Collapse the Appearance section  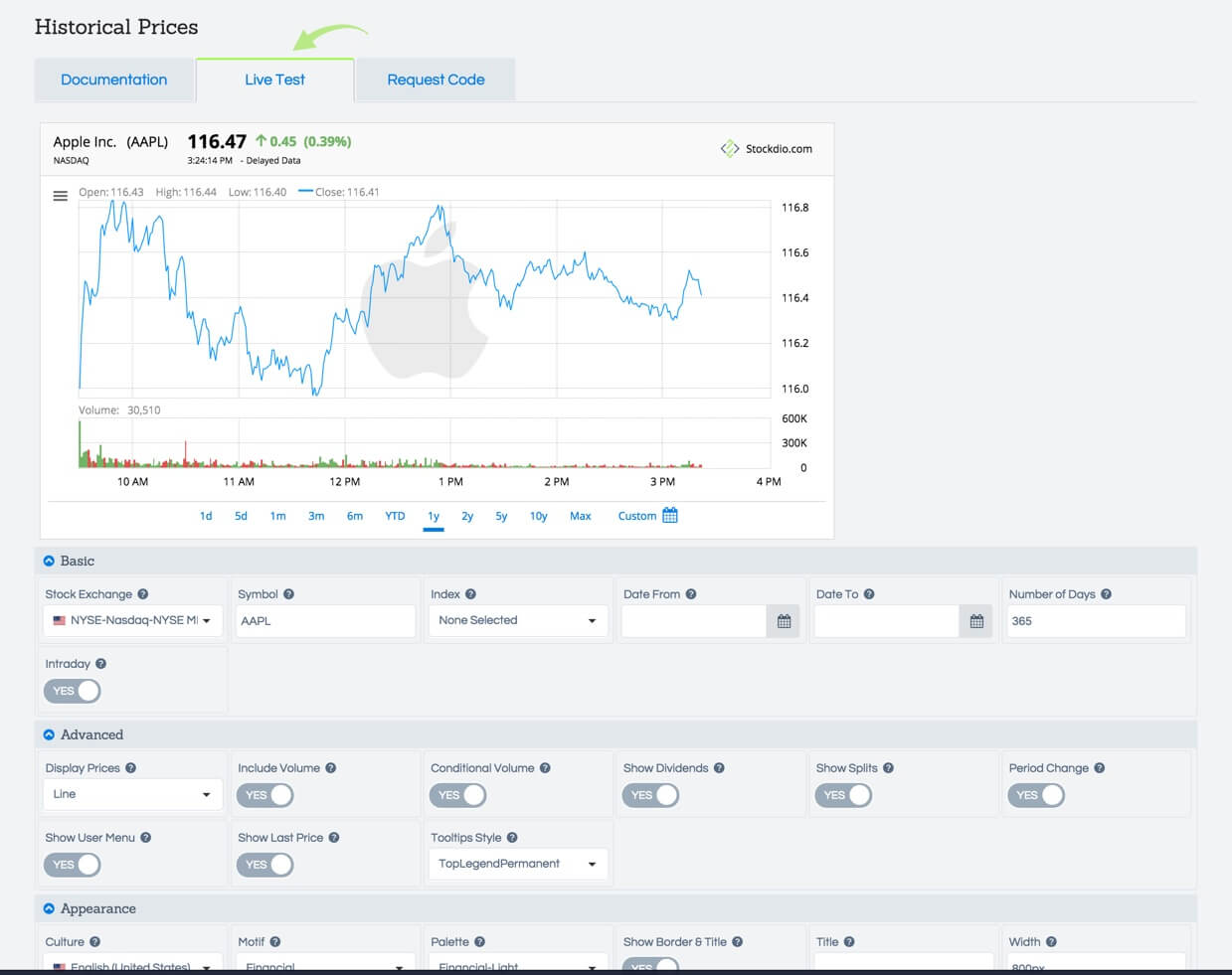tap(49, 908)
